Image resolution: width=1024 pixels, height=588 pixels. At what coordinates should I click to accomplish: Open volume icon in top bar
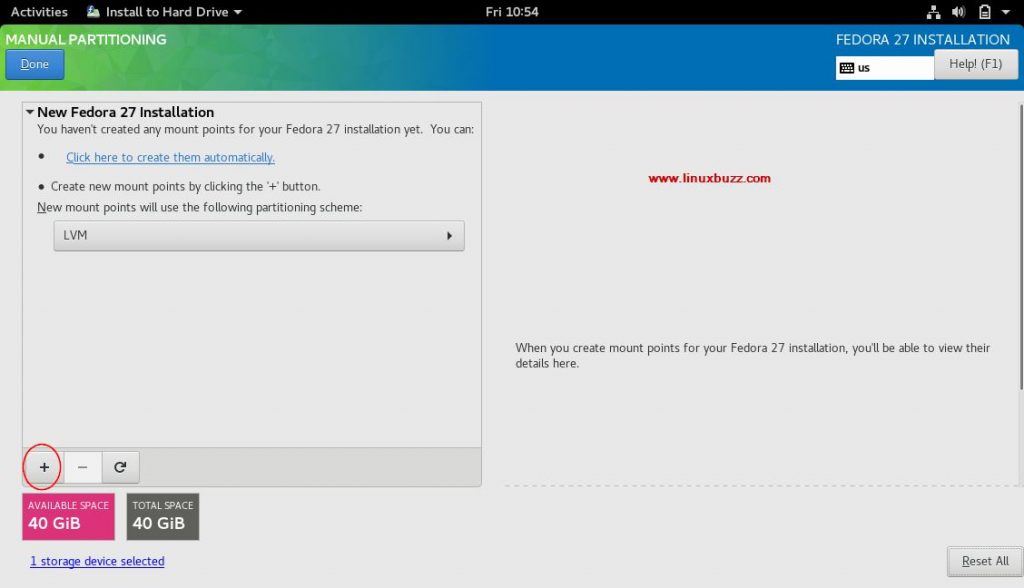pos(959,12)
